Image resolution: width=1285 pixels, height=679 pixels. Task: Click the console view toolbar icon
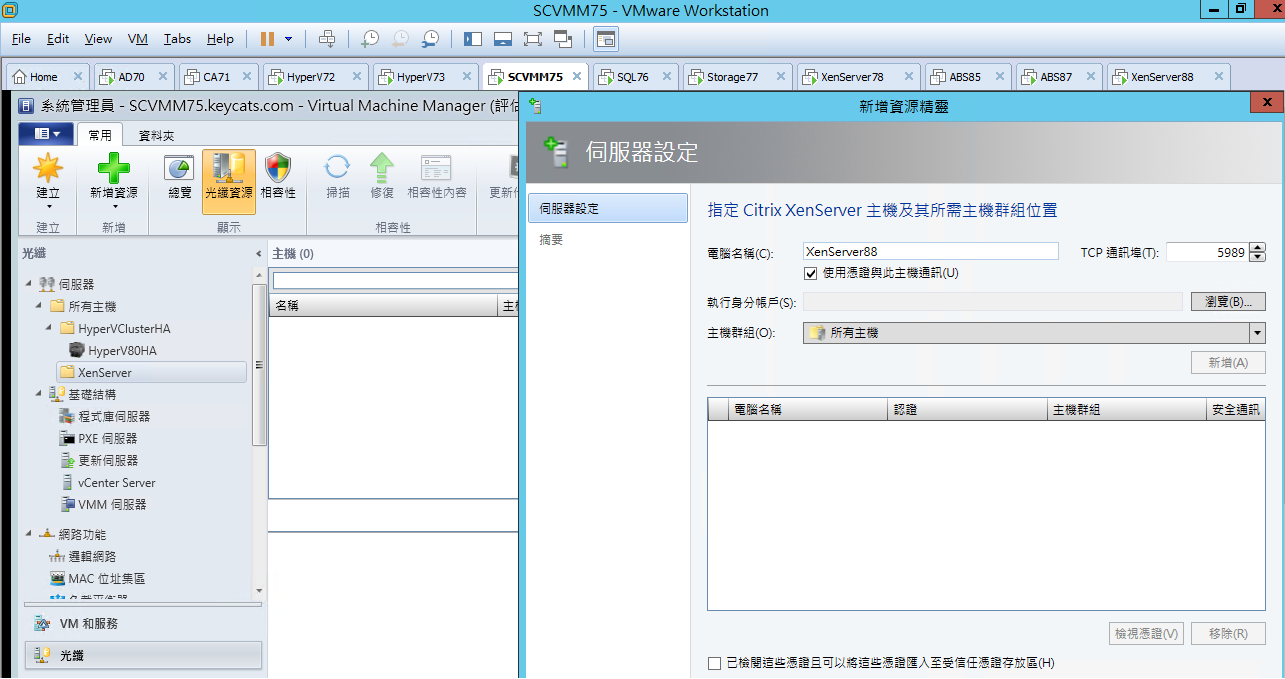pyautogui.click(x=606, y=39)
